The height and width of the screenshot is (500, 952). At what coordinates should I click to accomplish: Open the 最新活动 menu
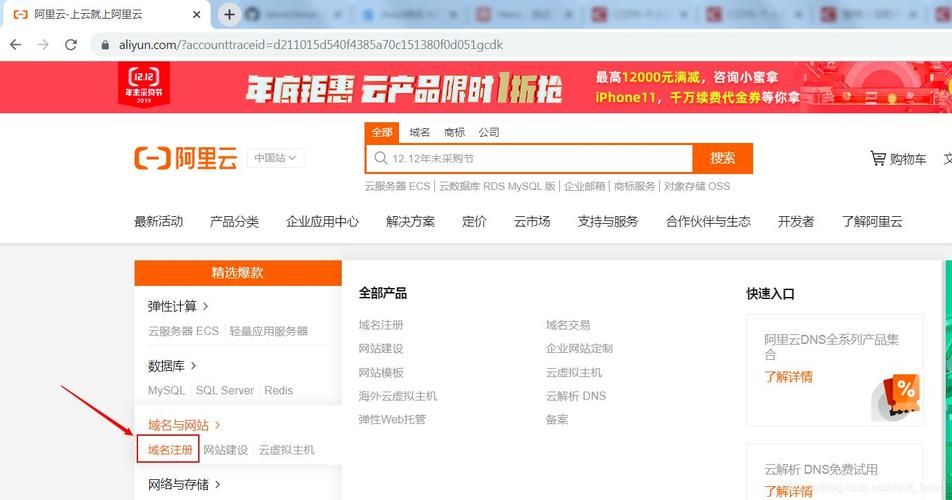[x=158, y=221]
